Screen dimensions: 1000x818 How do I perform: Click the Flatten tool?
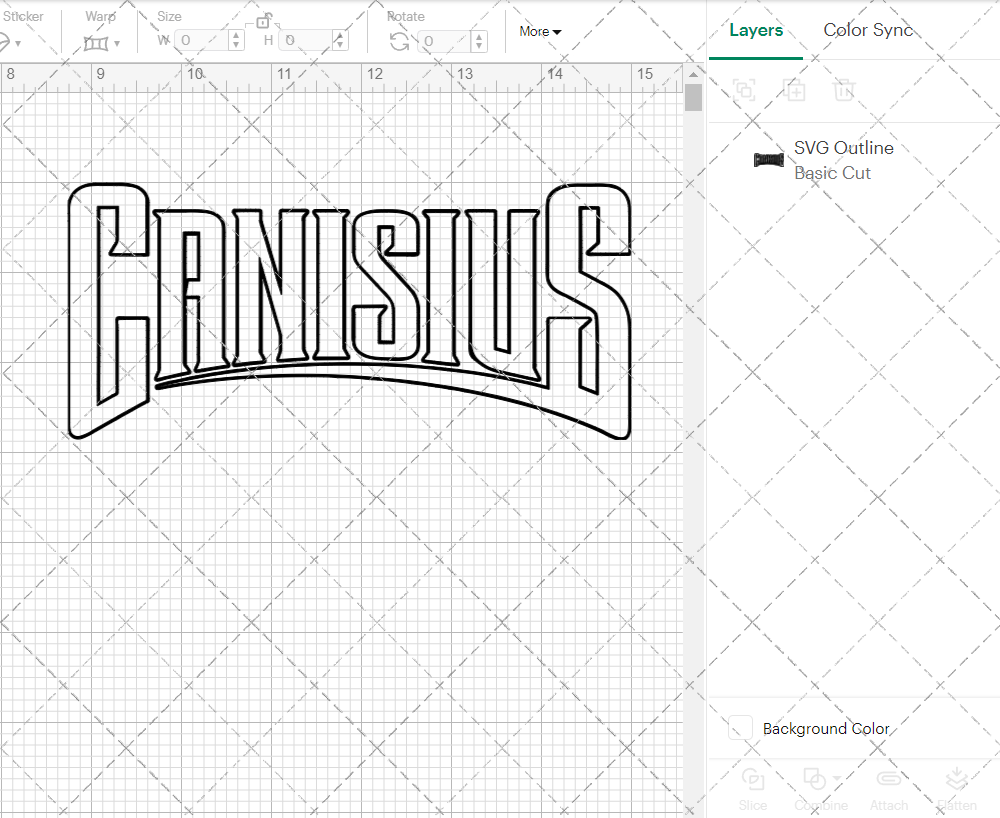tap(956, 788)
